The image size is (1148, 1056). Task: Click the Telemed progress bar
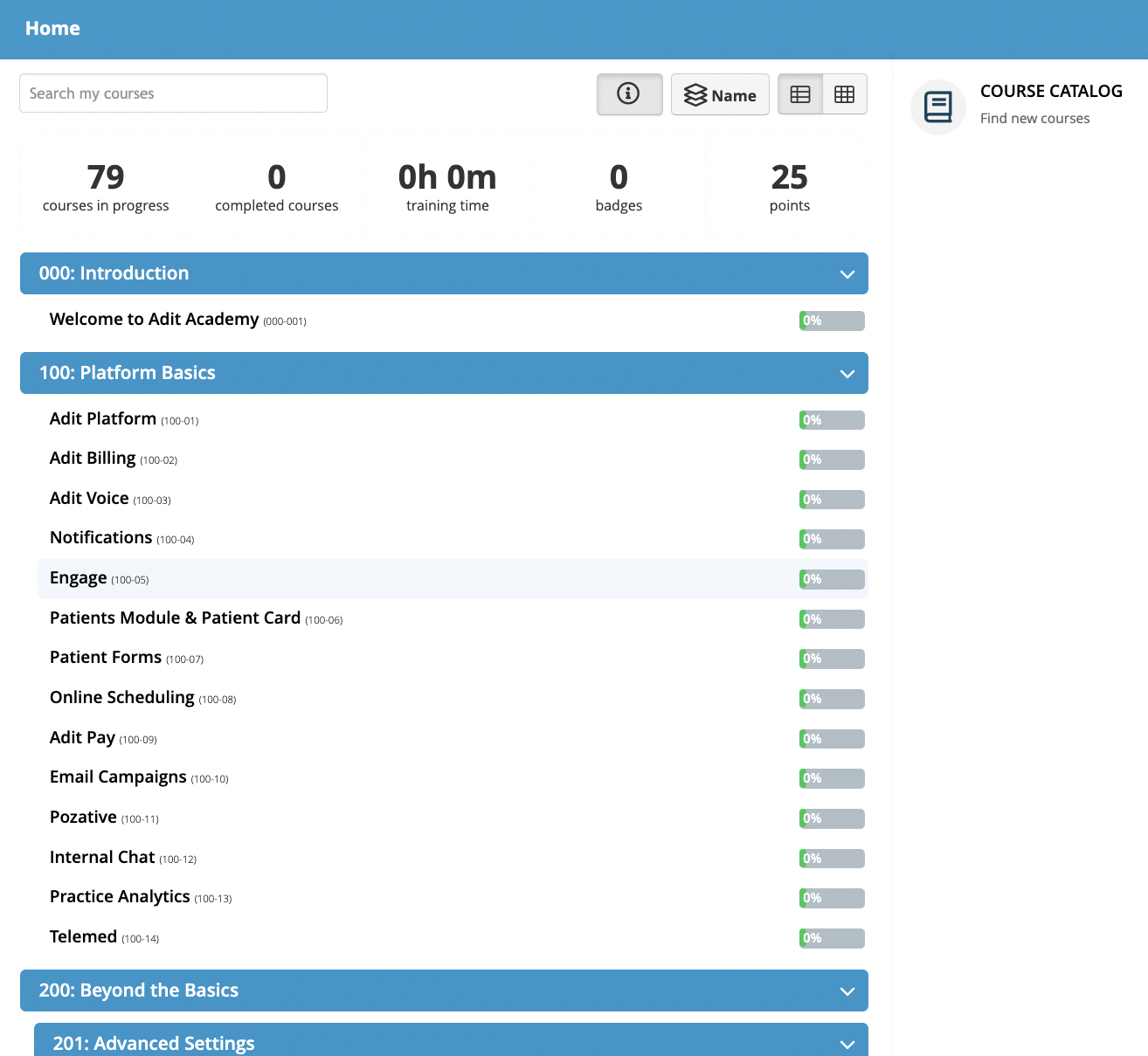(x=832, y=938)
